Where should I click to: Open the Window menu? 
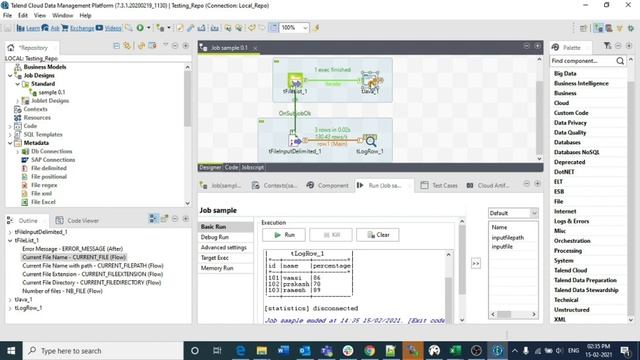(62, 16)
